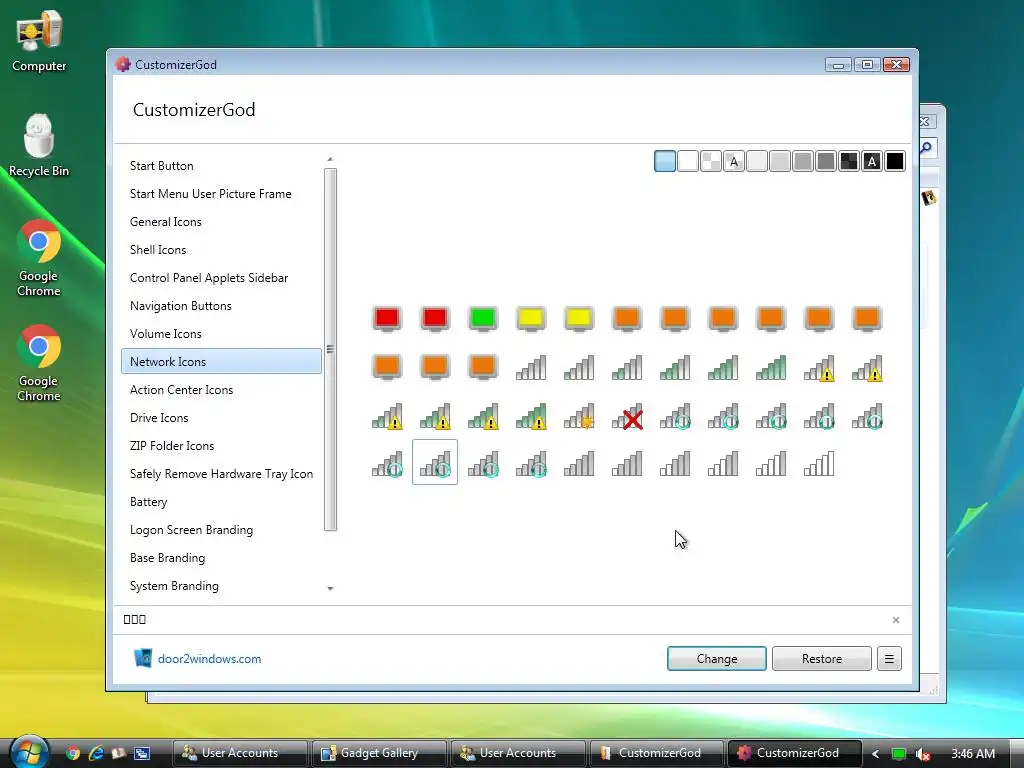
Task: Click the muted volume tray icon
Action: pyautogui.click(x=923, y=754)
